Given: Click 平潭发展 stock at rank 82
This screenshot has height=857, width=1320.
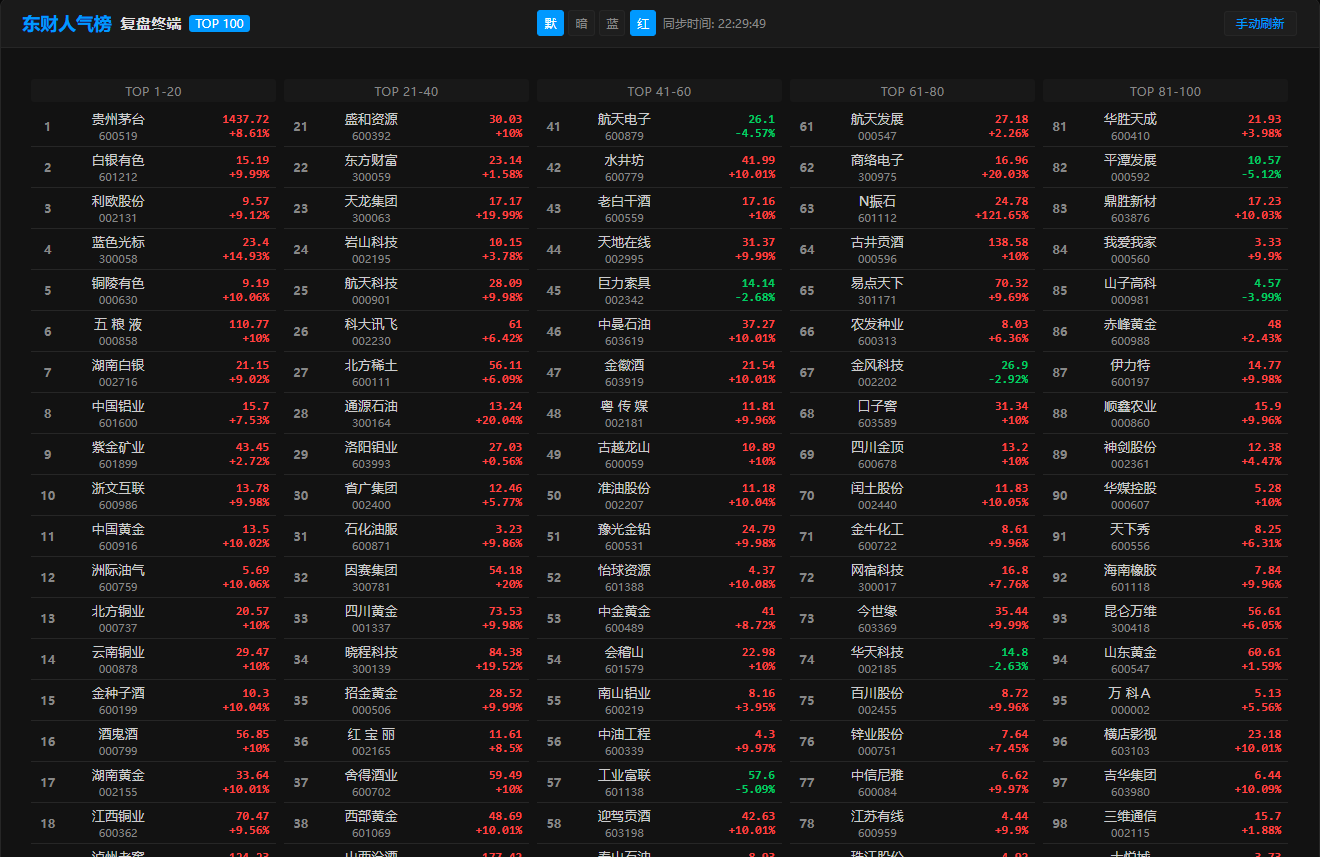Looking at the screenshot, I should [1165, 167].
